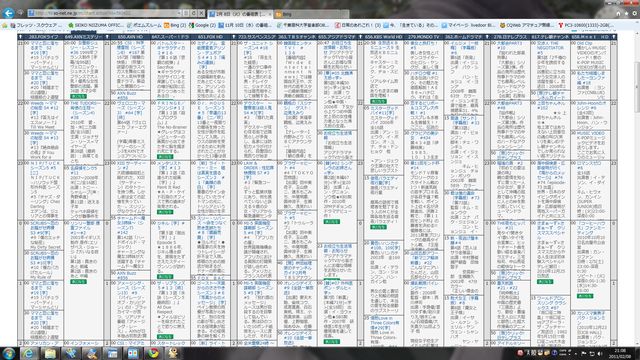This screenshot has width=640, height=360.
Task: Open the IE home icon
Action: [x=618, y=13]
